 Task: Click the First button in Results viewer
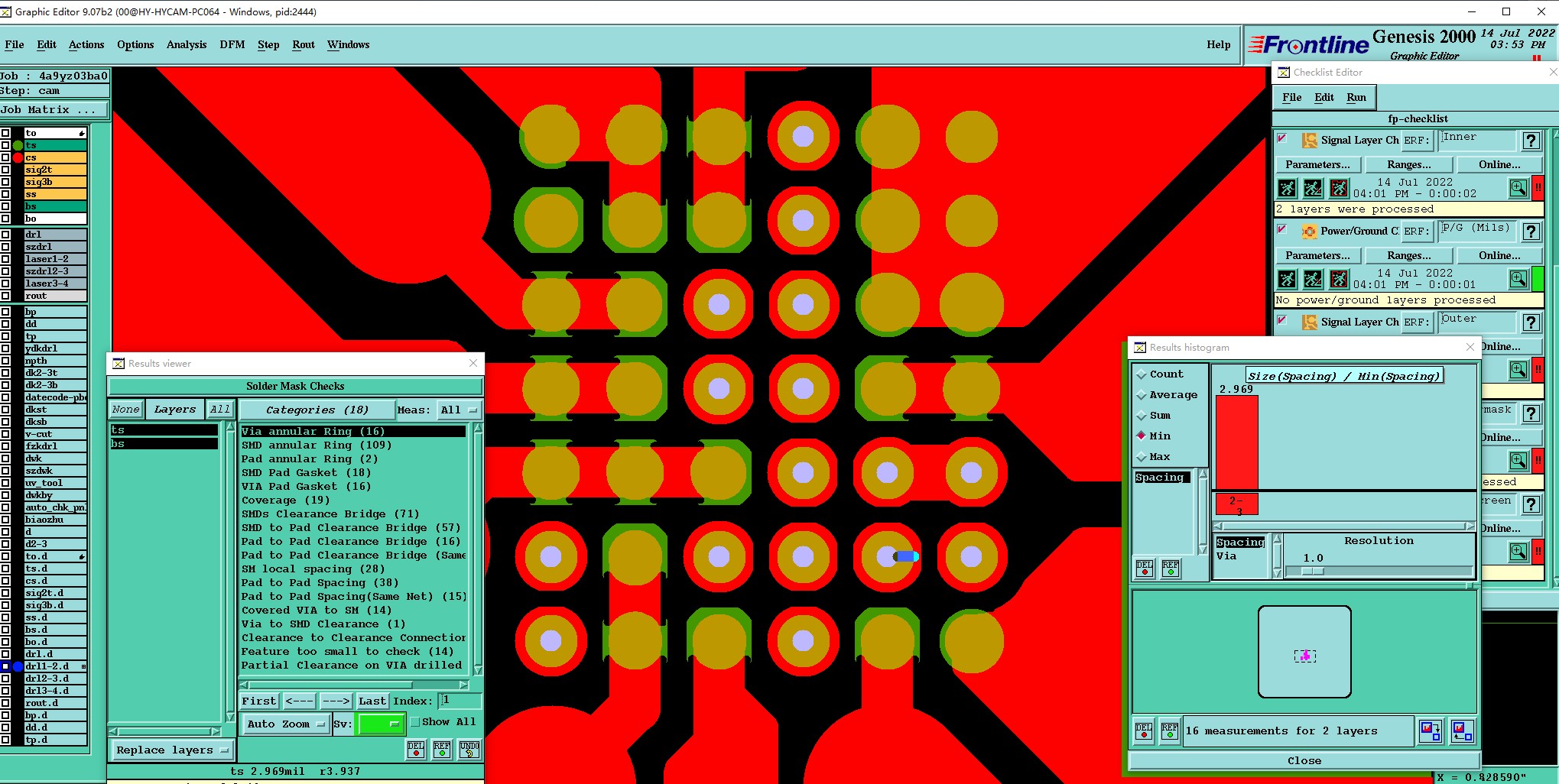tap(259, 701)
